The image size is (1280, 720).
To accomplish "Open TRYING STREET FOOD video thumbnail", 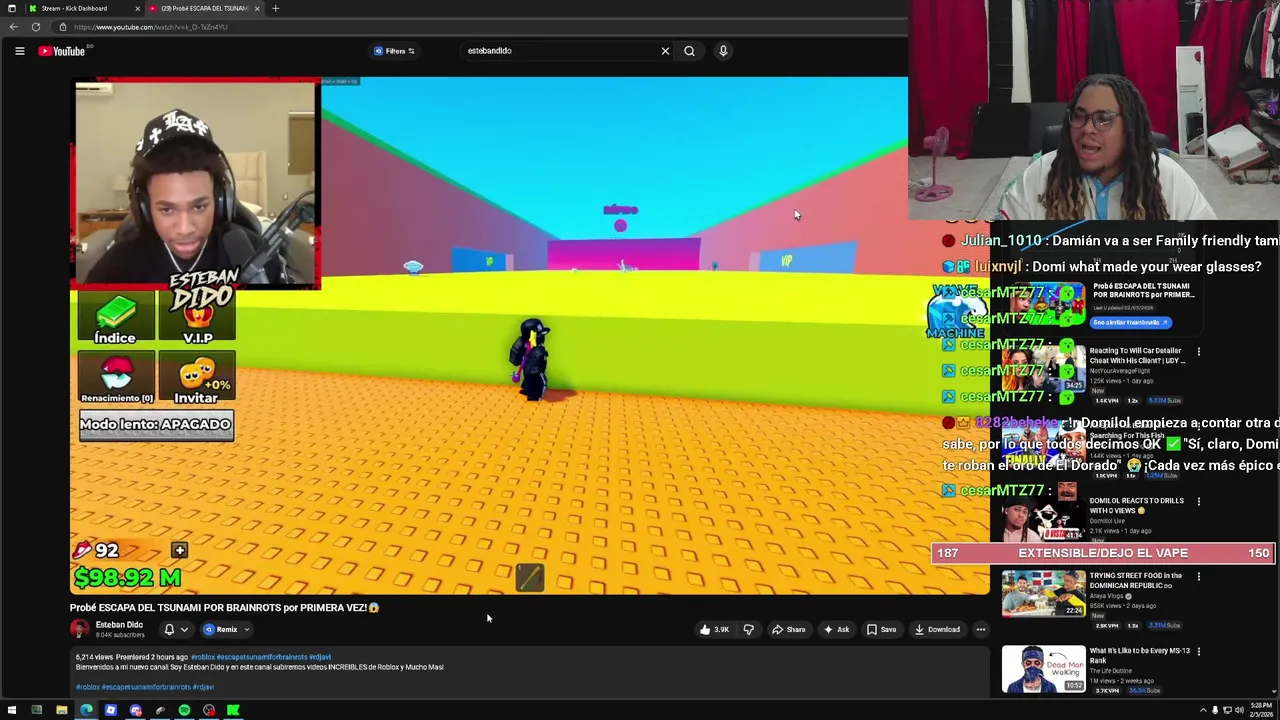I will (x=1043, y=593).
